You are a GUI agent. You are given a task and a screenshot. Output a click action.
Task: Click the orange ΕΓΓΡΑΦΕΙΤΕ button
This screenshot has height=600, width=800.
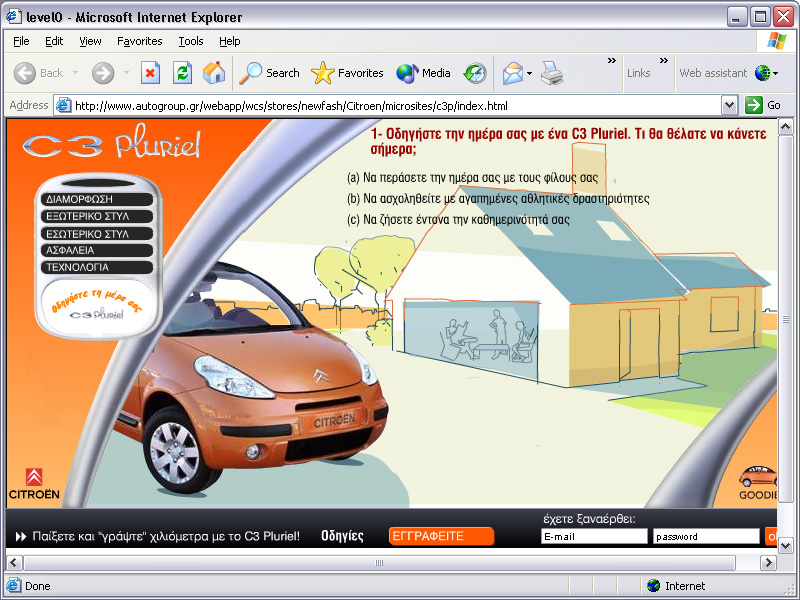pyautogui.click(x=441, y=536)
